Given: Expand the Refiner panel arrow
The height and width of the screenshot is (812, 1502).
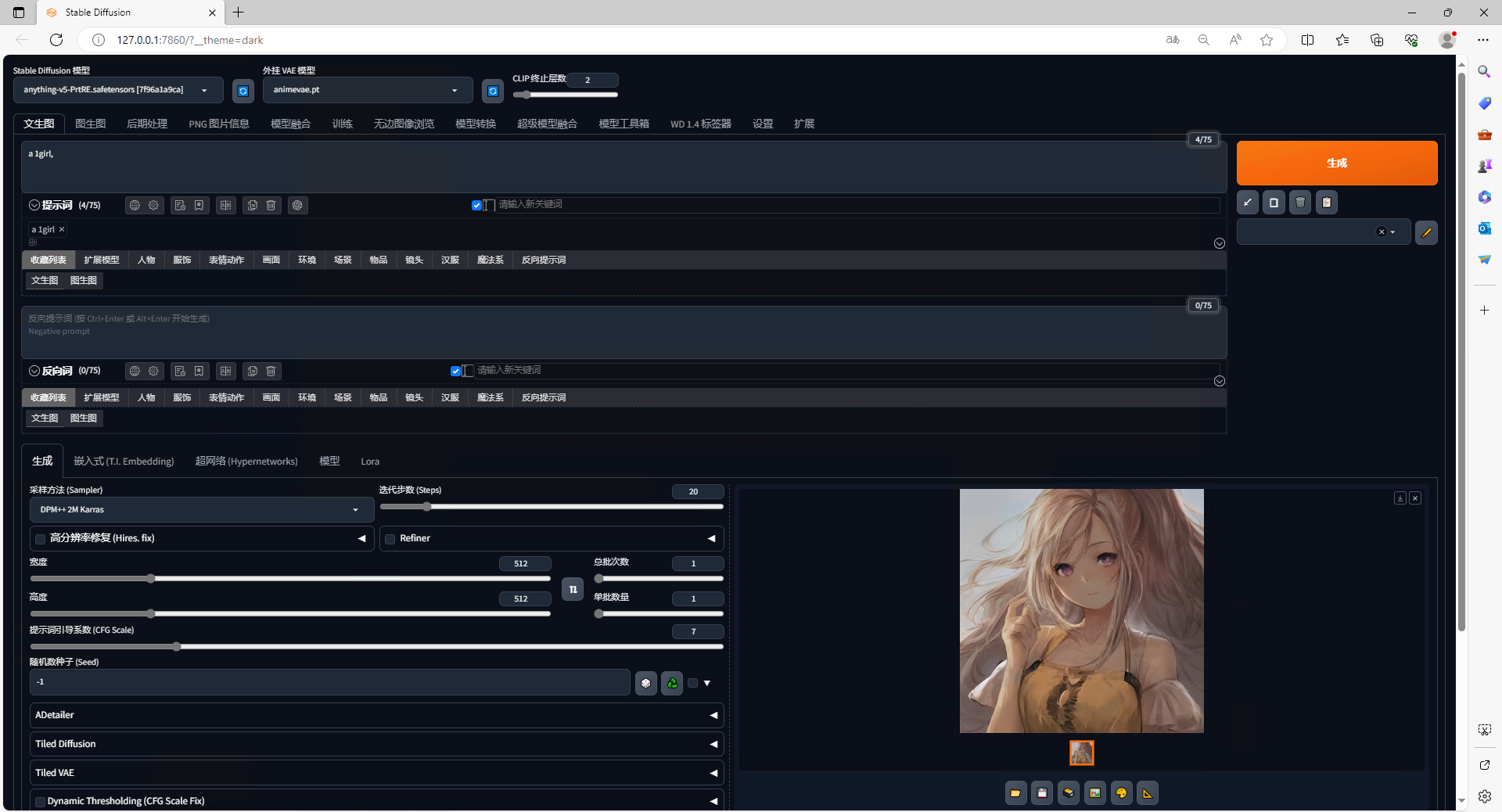Looking at the screenshot, I should tap(711, 539).
